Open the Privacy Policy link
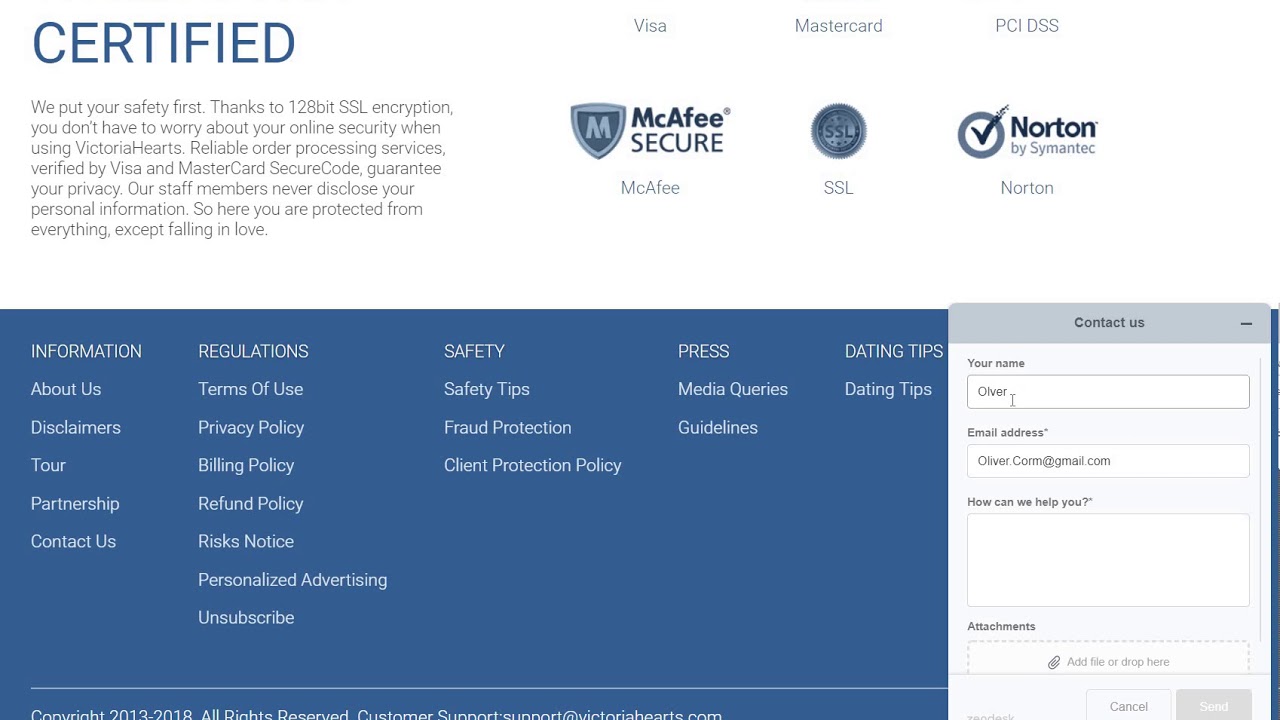The height and width of the screenshot is (720, 1280). (251, 427)
